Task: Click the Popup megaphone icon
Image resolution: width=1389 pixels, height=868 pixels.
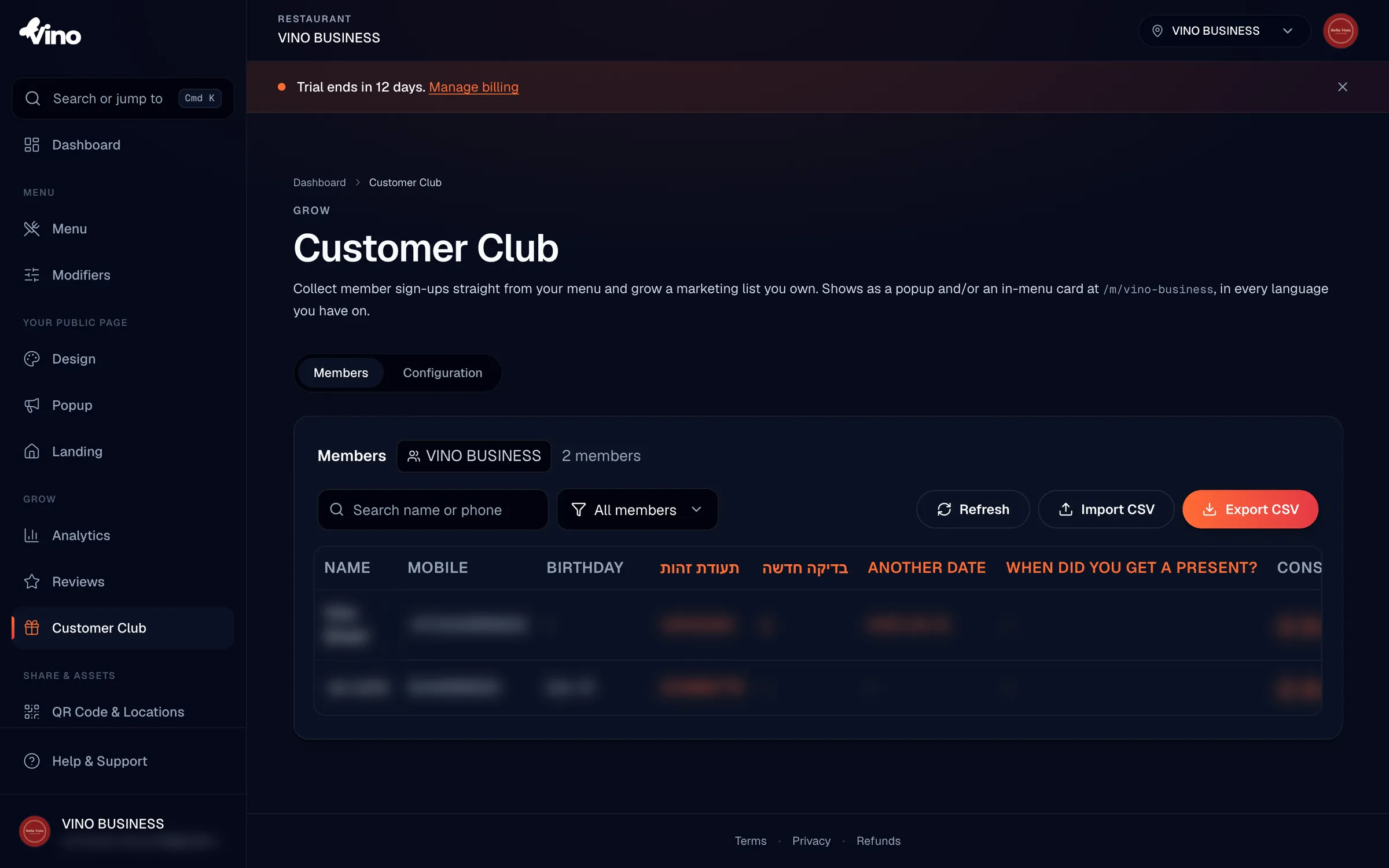Action: point(32,405)
